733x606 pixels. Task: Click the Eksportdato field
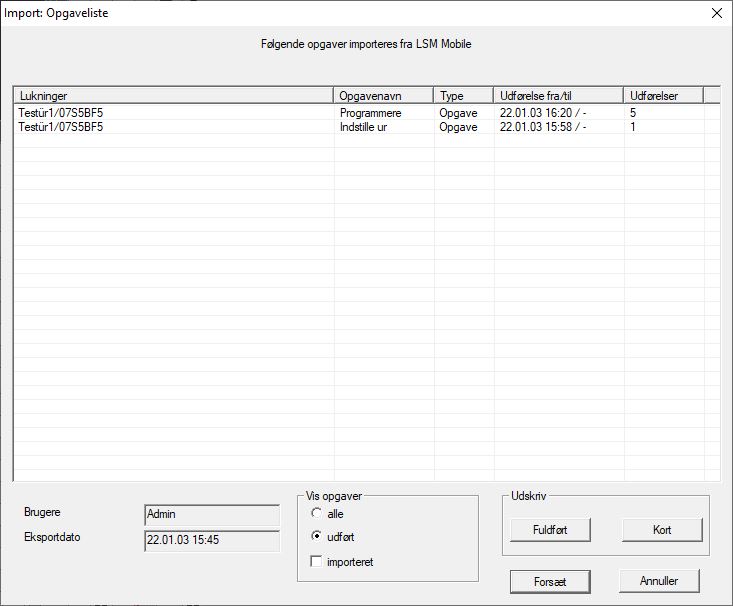pos(211,540)
